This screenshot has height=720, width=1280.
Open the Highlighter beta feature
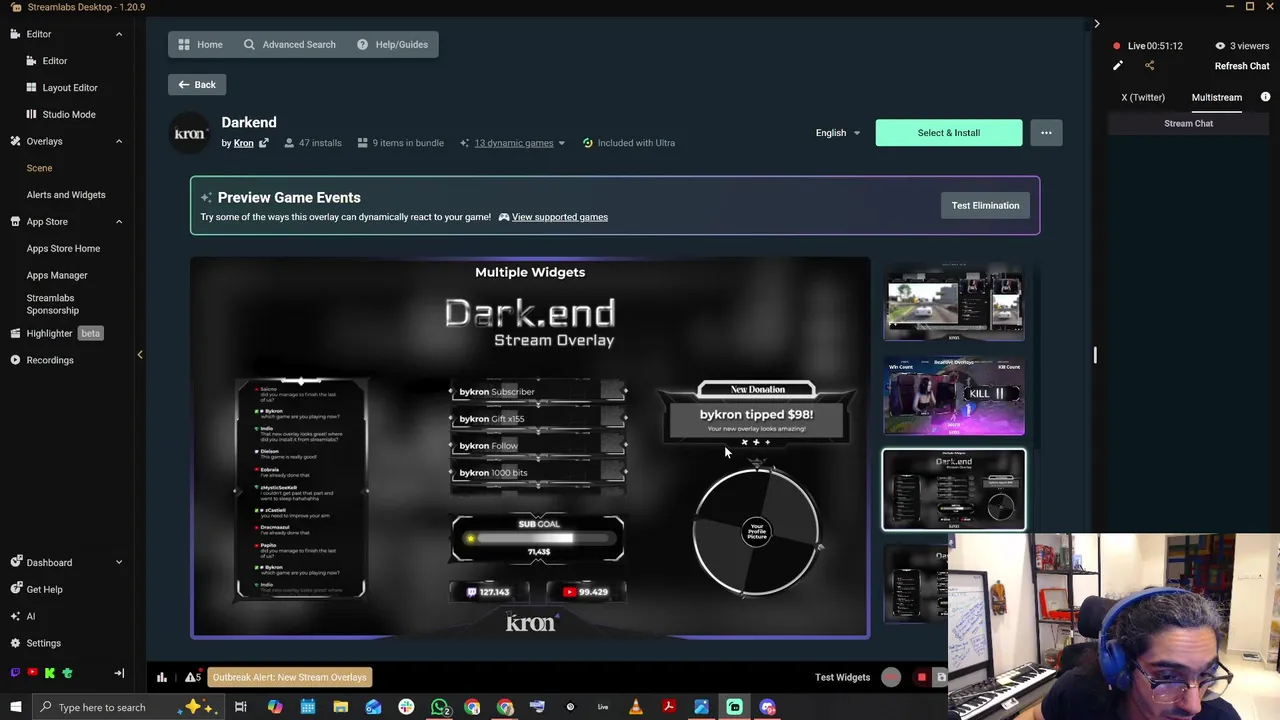click(49, 333)
